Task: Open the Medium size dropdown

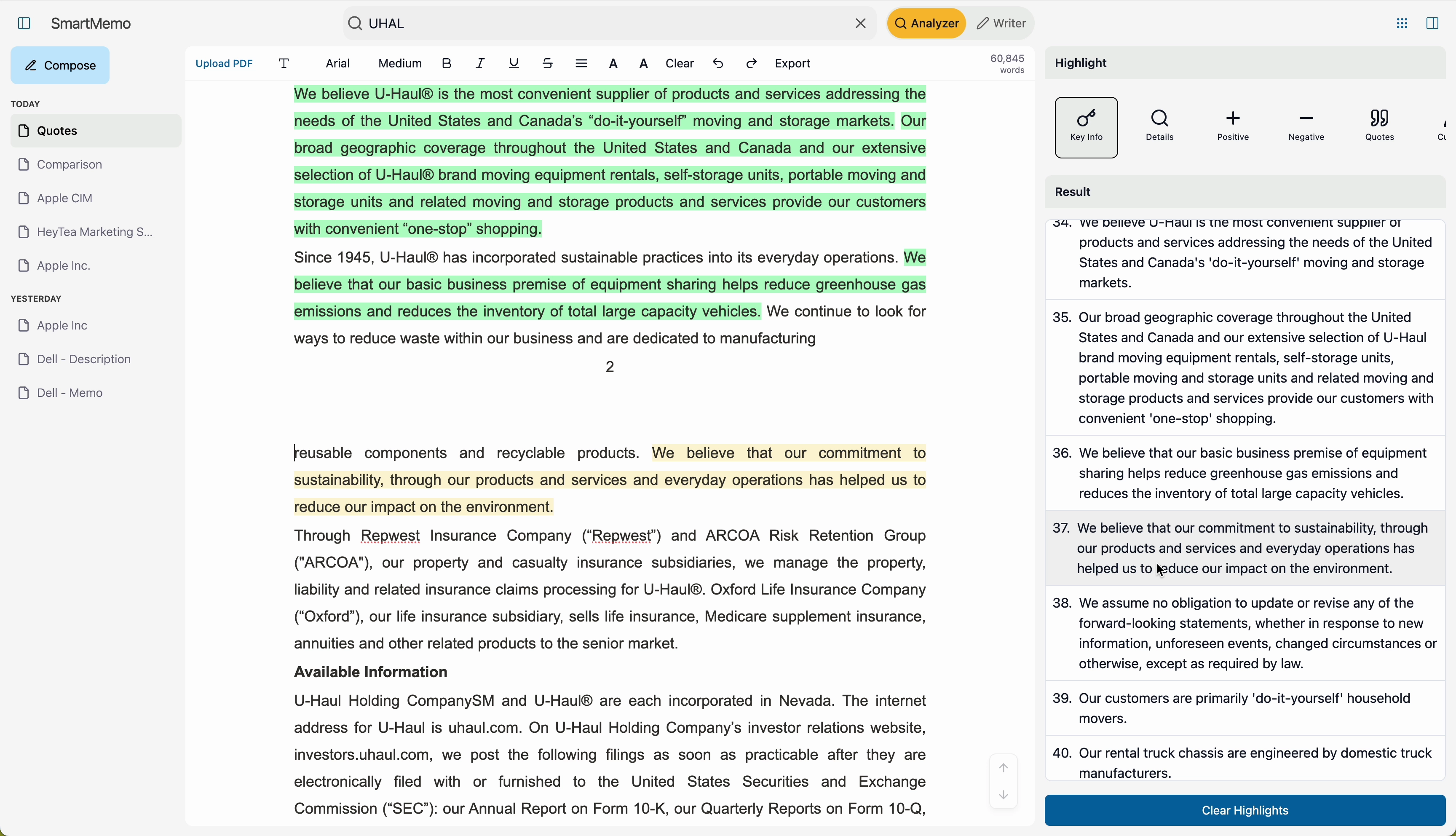Action: (x=400, y=64)
